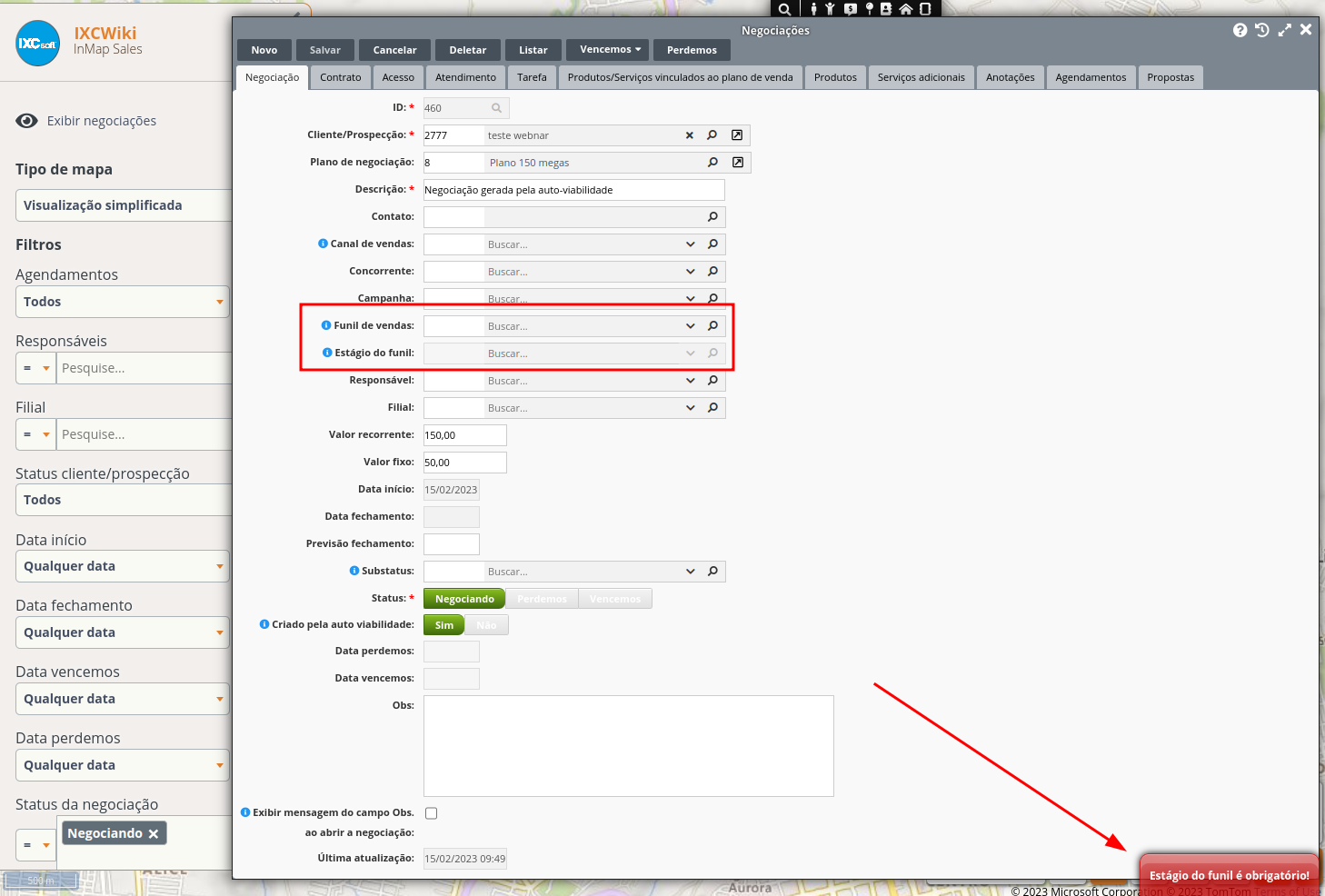Show info icon beside Canal de vendas label
Image resolution: width=1325 pixels, height=896 pixels.
323,244
